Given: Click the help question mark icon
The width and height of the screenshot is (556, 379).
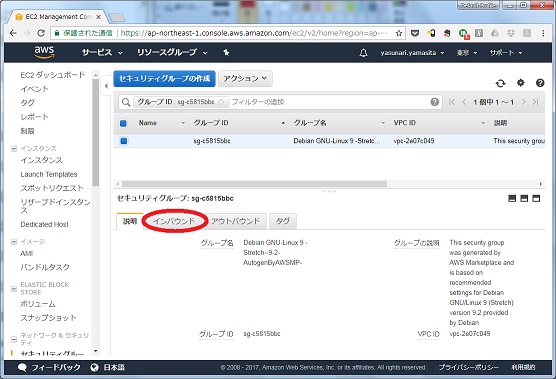Looking at the screenshot, I should [x=540, y=83].
